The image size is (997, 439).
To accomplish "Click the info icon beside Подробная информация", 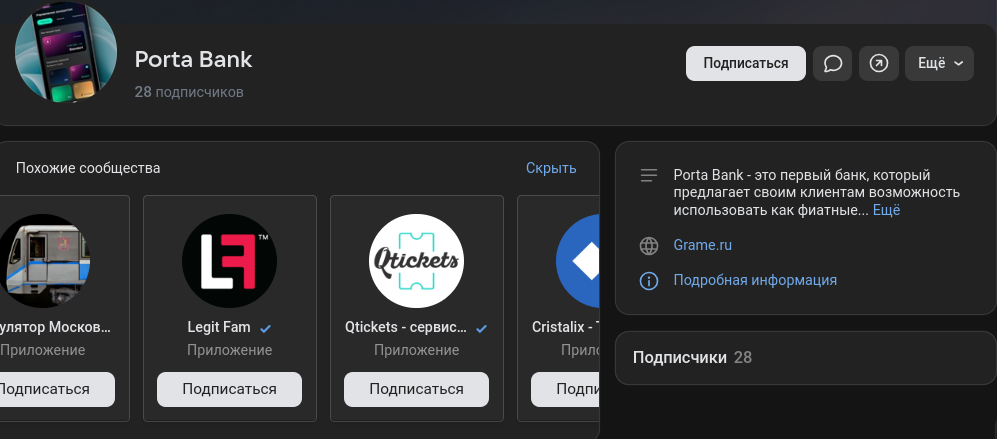I will (649, 281).
